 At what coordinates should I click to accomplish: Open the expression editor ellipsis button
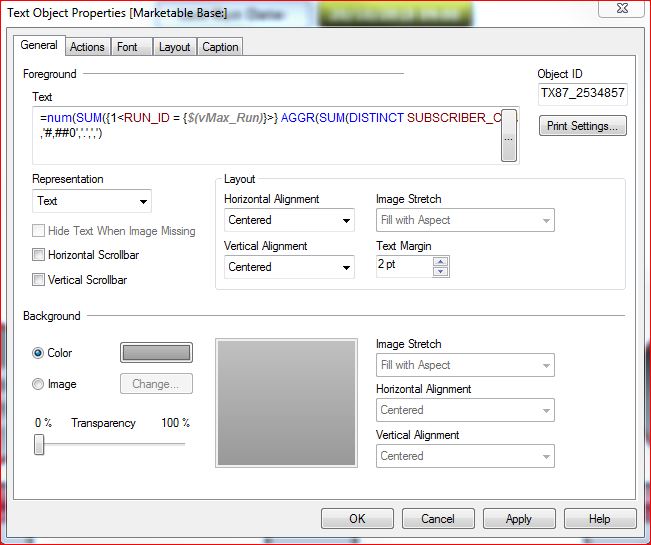(509, 135)
